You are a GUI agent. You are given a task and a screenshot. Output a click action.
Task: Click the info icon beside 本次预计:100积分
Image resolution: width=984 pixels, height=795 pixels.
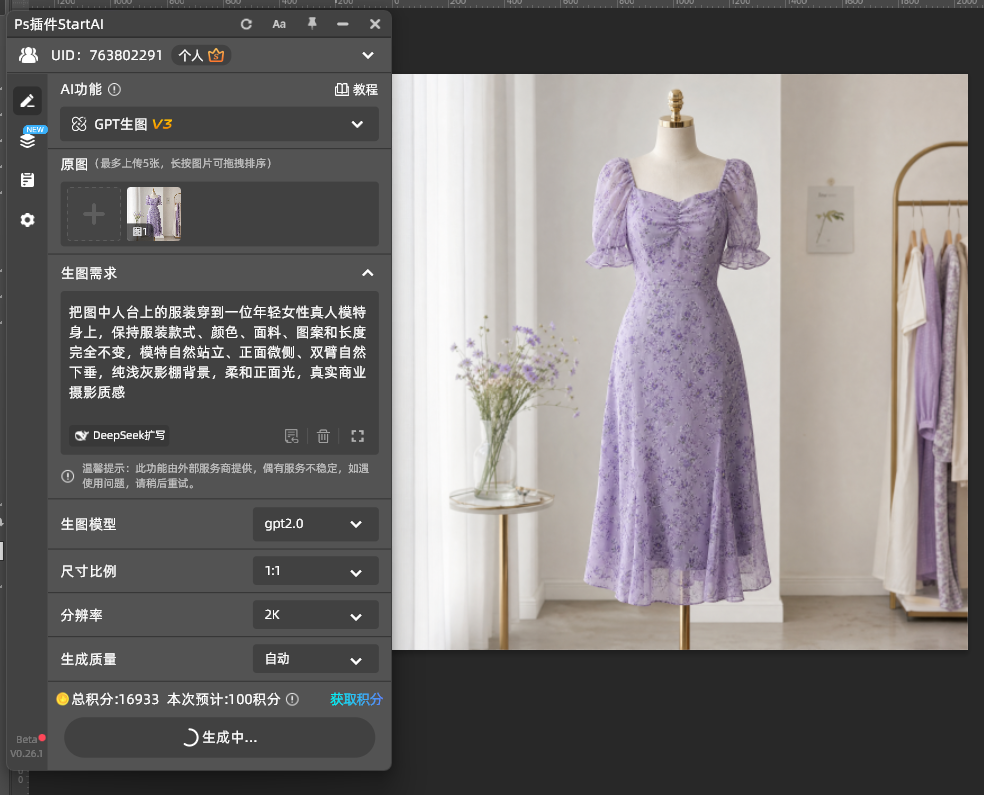tap(292, 700)
